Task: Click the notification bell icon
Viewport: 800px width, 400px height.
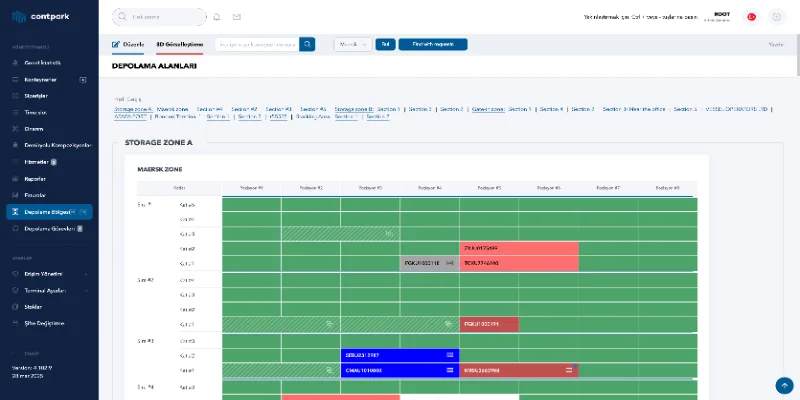Action: point(217,17)
